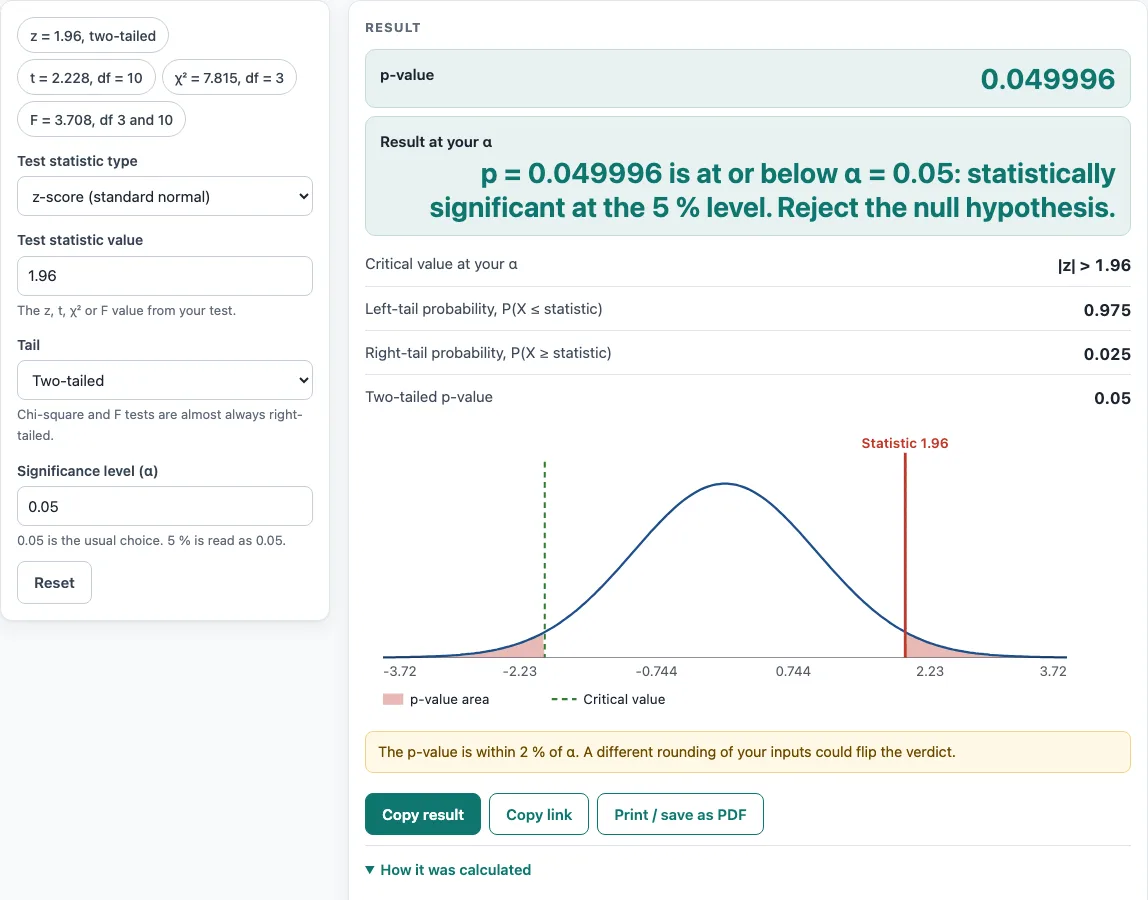Apply preset χ² = 7.815, df = 3
This screenshot has width=1148, height=900.
[229, 78]
